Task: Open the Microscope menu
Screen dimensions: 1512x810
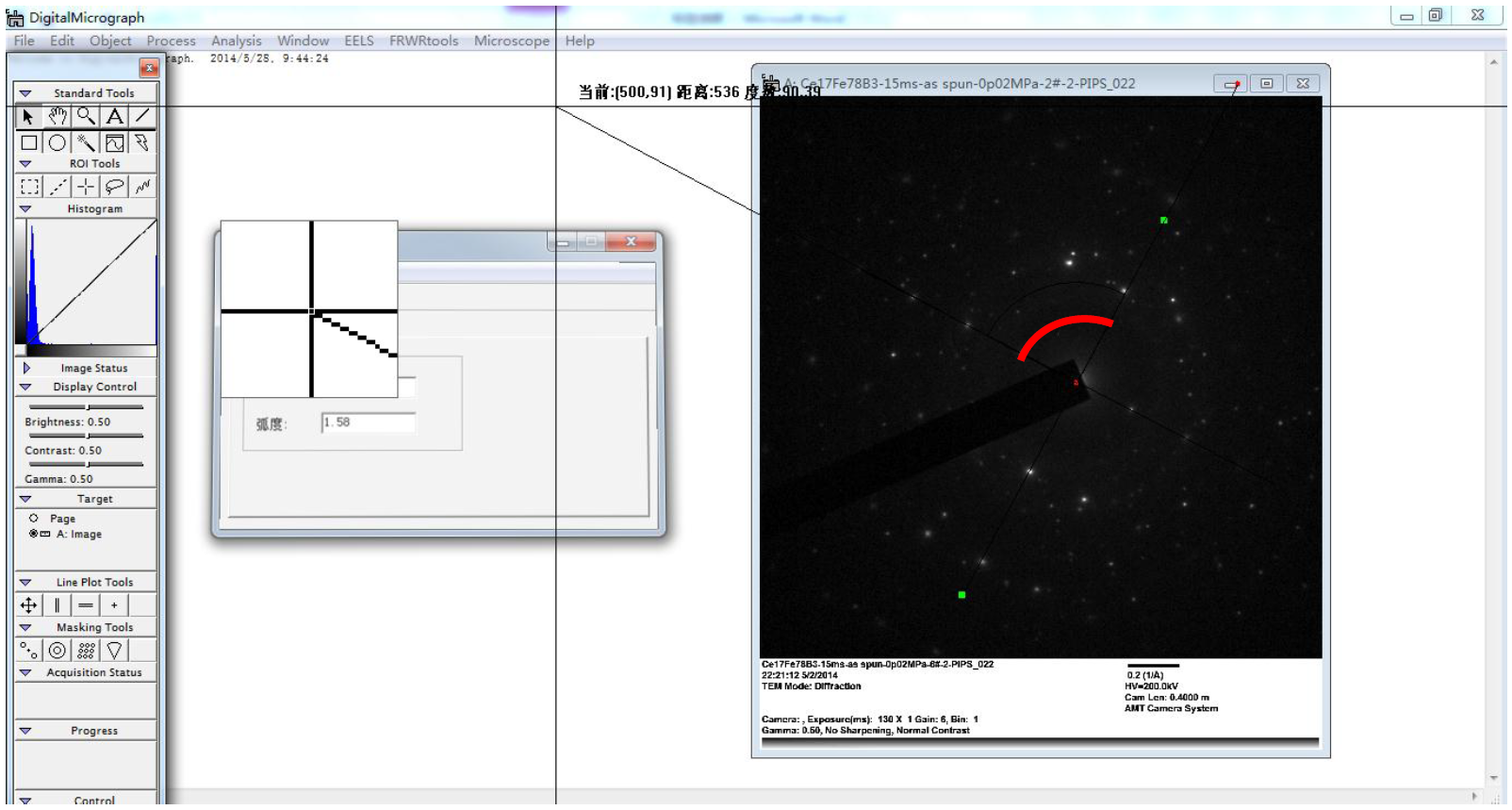Action: 512,41
